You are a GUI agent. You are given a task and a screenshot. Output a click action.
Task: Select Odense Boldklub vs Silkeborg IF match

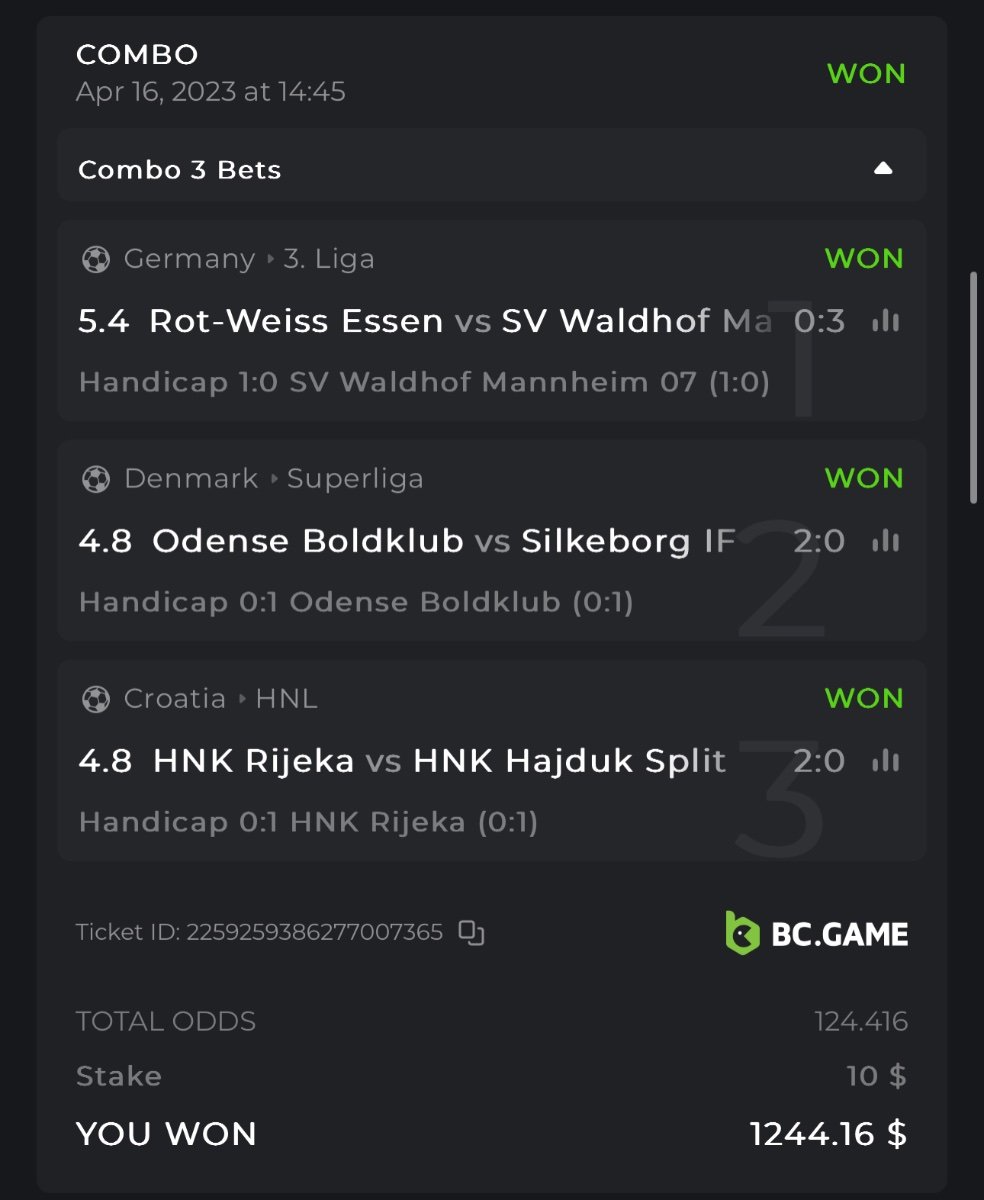click(x=443, y=541)
